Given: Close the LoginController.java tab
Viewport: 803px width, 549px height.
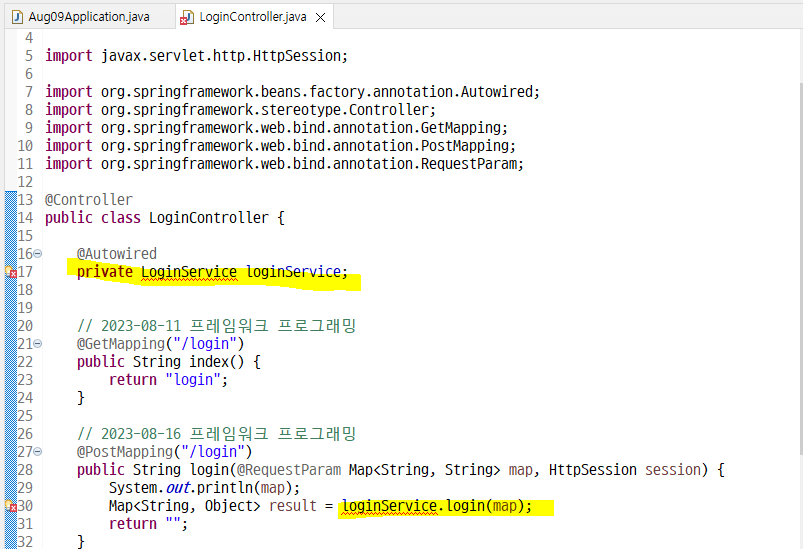Looking at the screenshot, I should [x=321, y=17].
